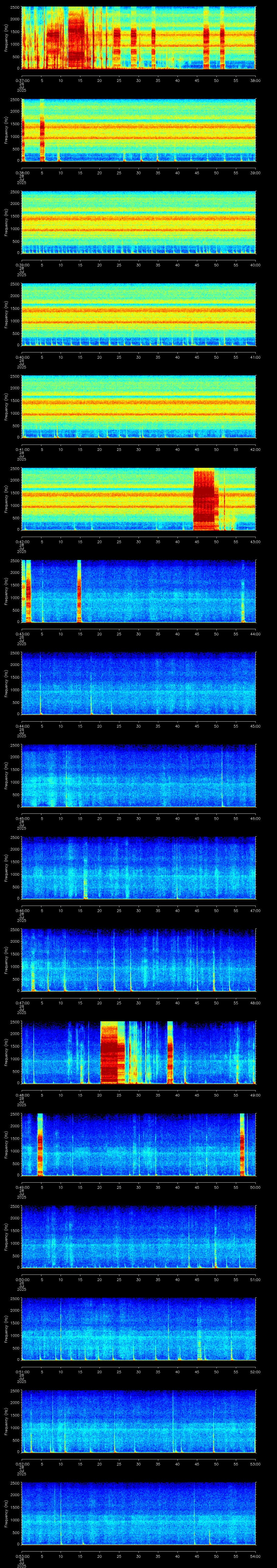
Task: Click the red burst at 45–50 s in 0:42:00 panel
Action: point(205,499)
